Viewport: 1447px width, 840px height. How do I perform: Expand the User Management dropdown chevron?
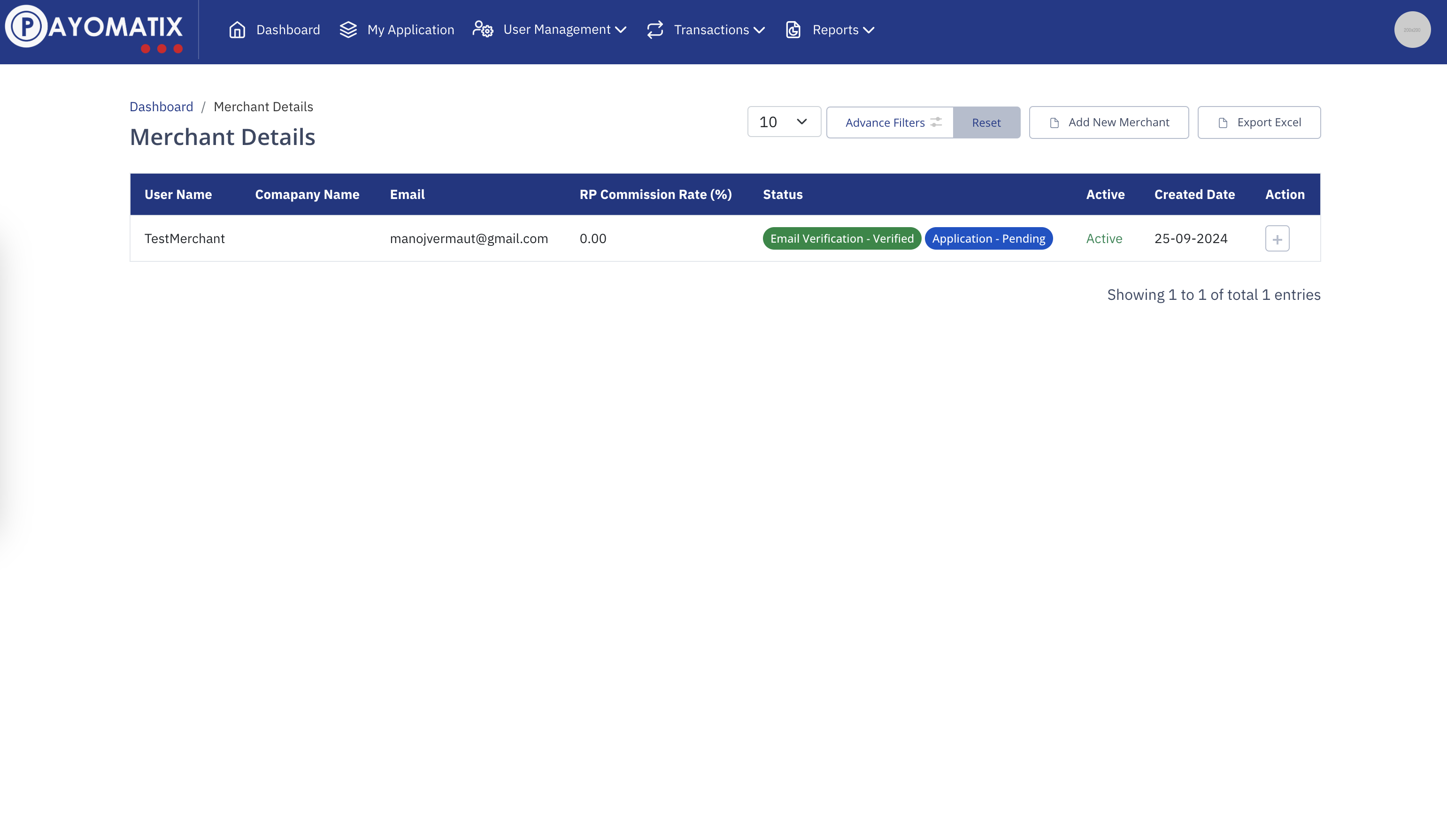[x=621, y=30]
